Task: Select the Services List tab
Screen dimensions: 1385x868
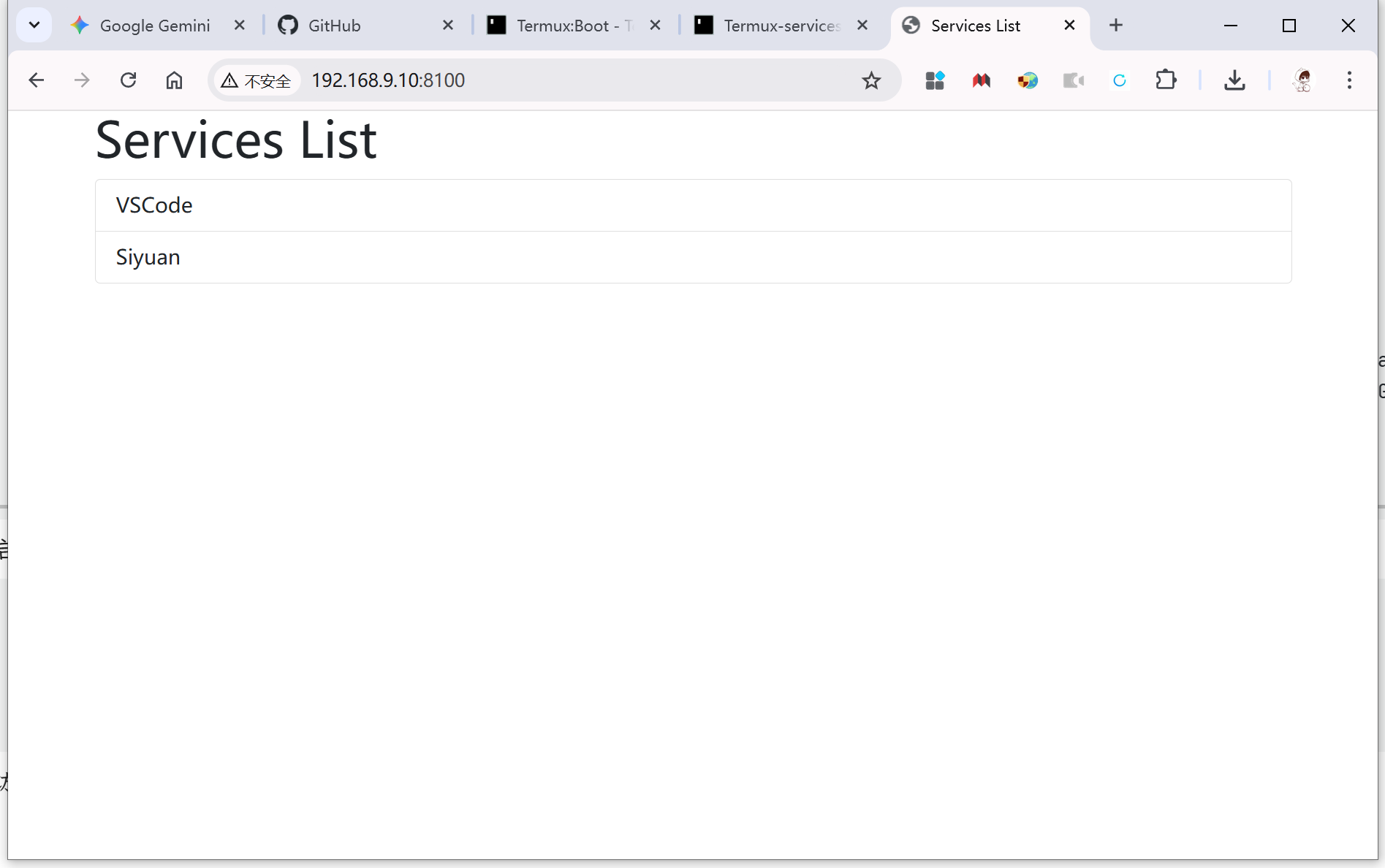Action: pyautogui.click(x=976, y=26)
